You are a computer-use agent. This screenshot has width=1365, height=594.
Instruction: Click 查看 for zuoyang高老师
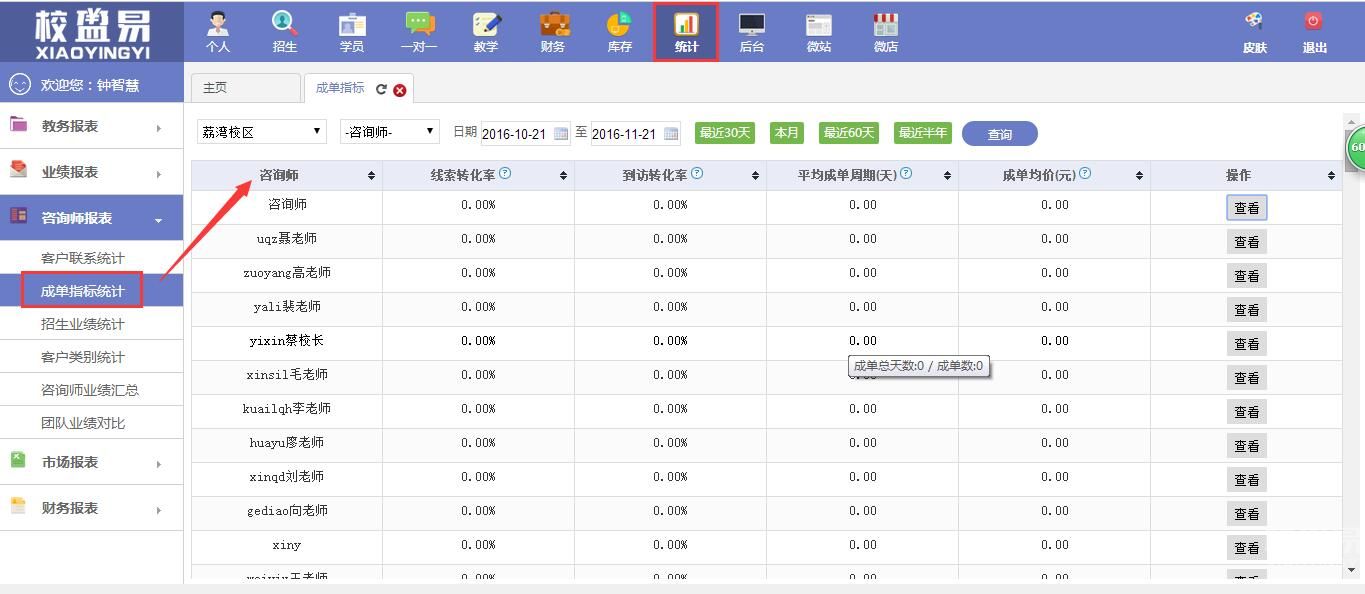(x=1247, y=276)
